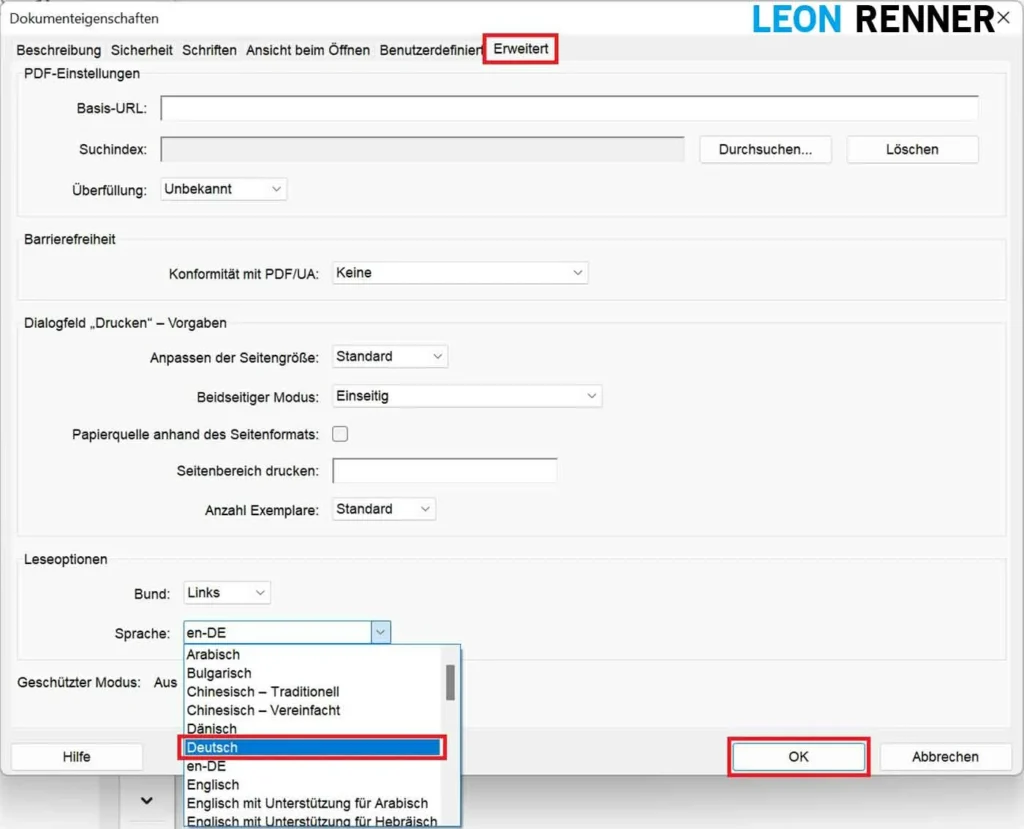Enable Papierquelle anhand des Seitenformats checkbox

(x=340, y=434)
